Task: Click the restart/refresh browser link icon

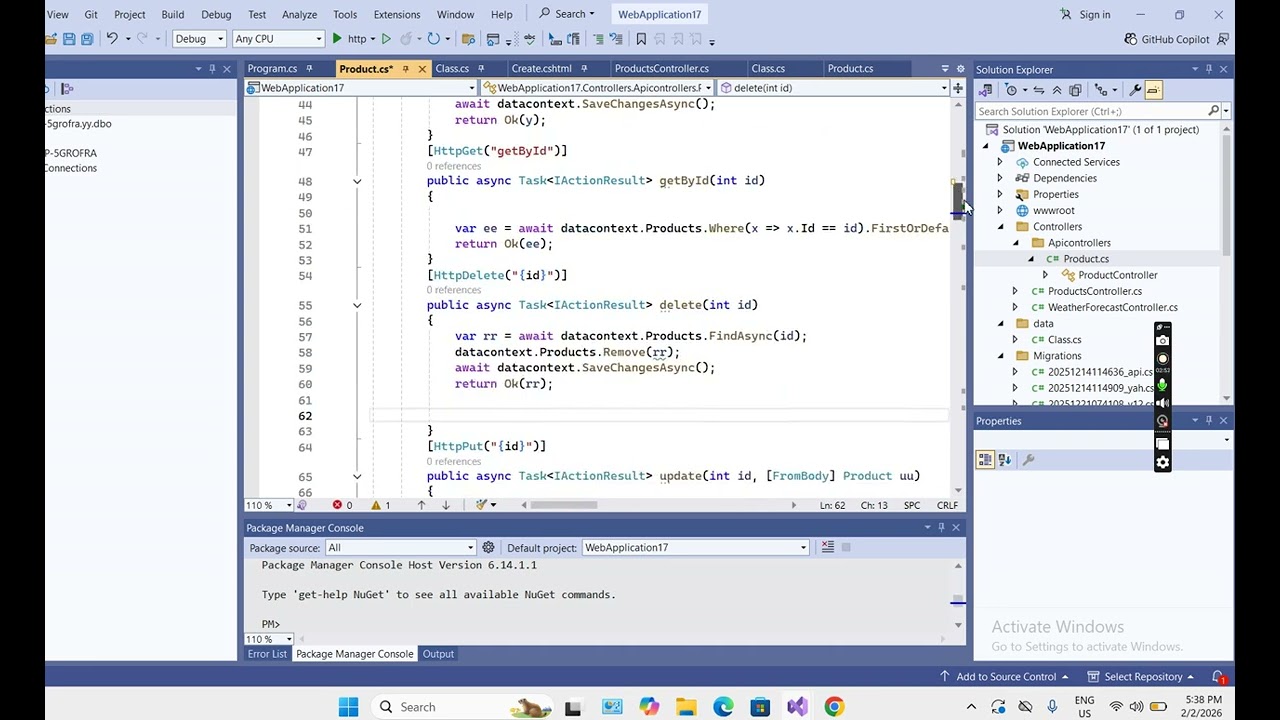Action: 433,39
